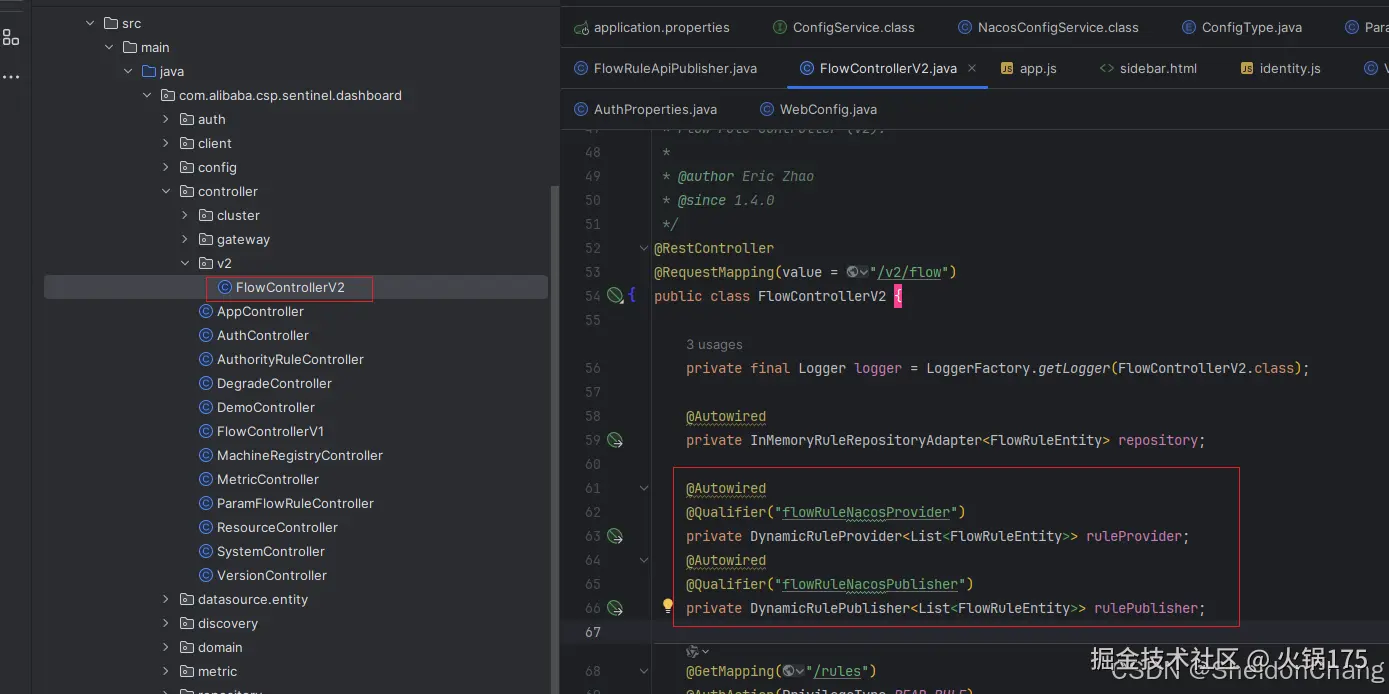Expand the config package
The height and width of the screenshot is (694, 1389).
166,167
